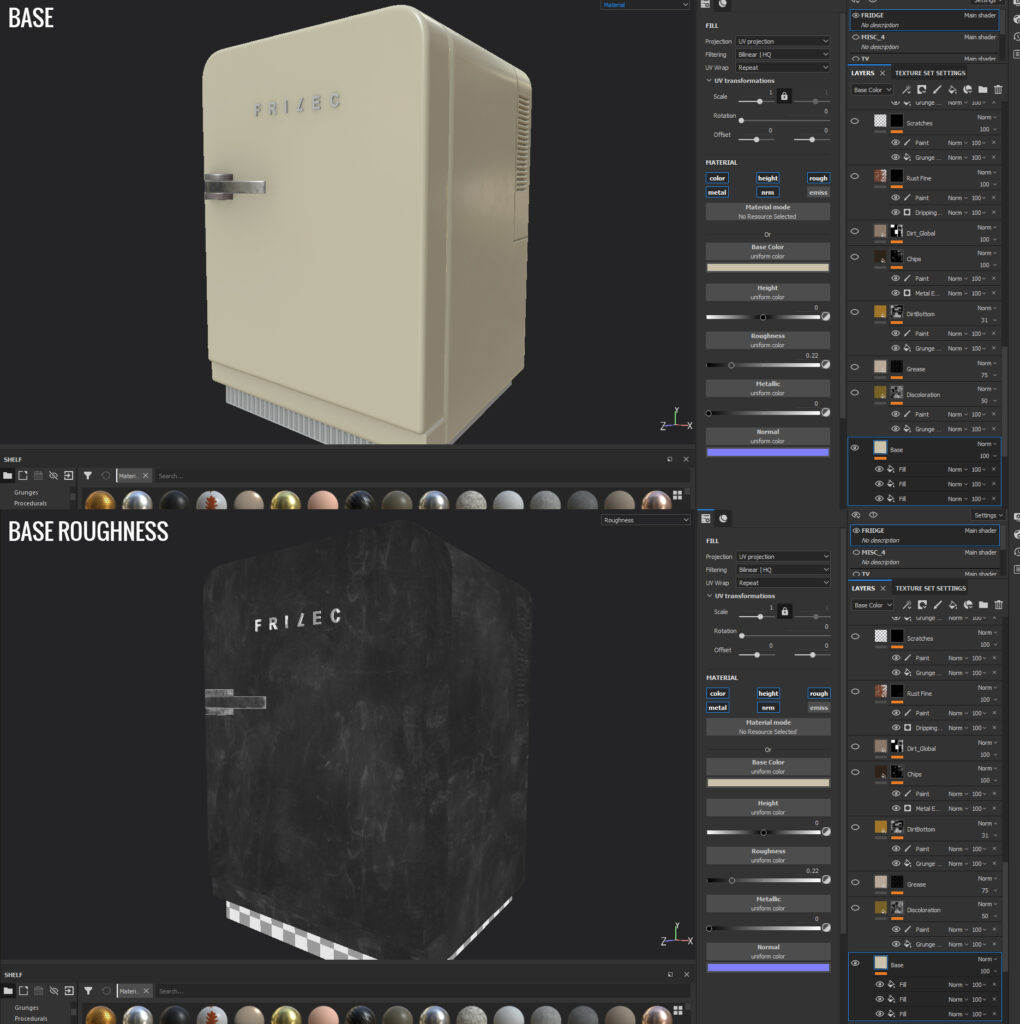
Task: Switch to Texture Set Settings tab in BASE screenshot
Action: (930, 73)
